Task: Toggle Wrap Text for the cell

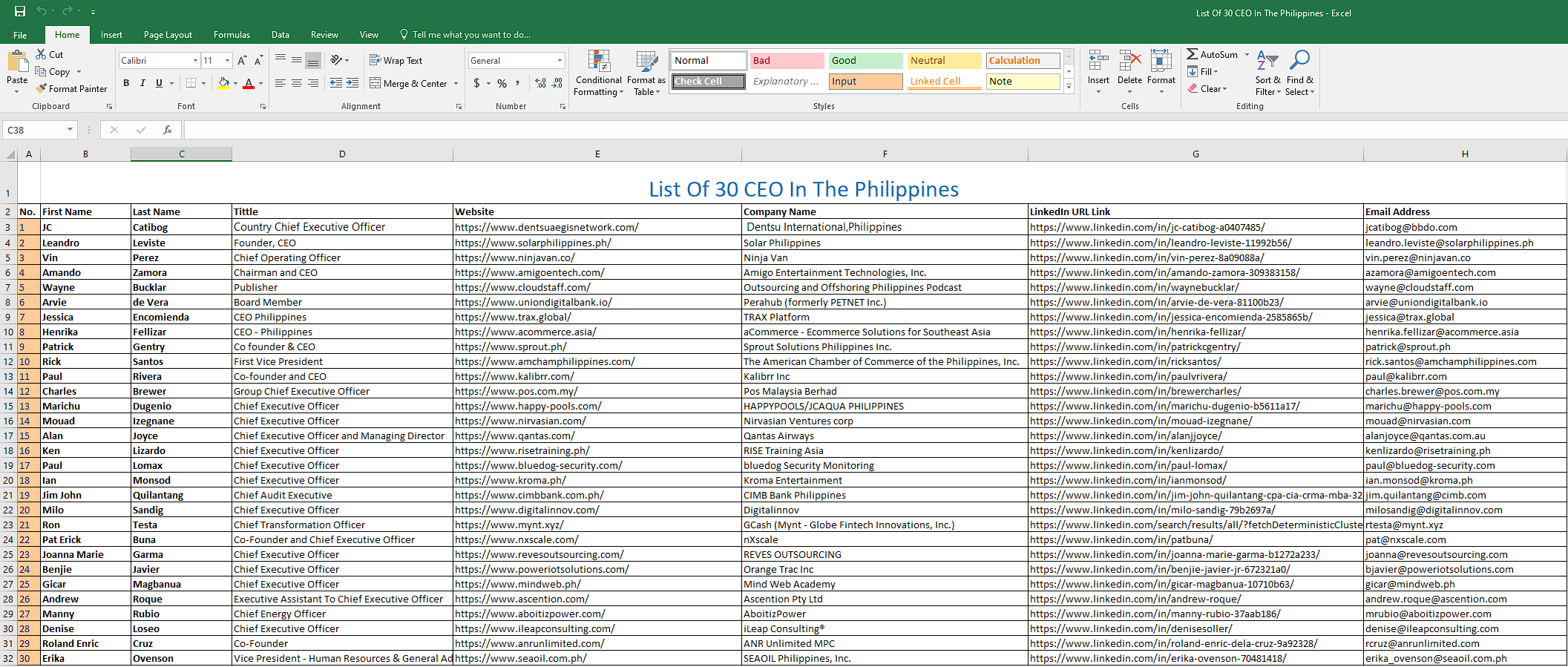Action: [396, 61]
